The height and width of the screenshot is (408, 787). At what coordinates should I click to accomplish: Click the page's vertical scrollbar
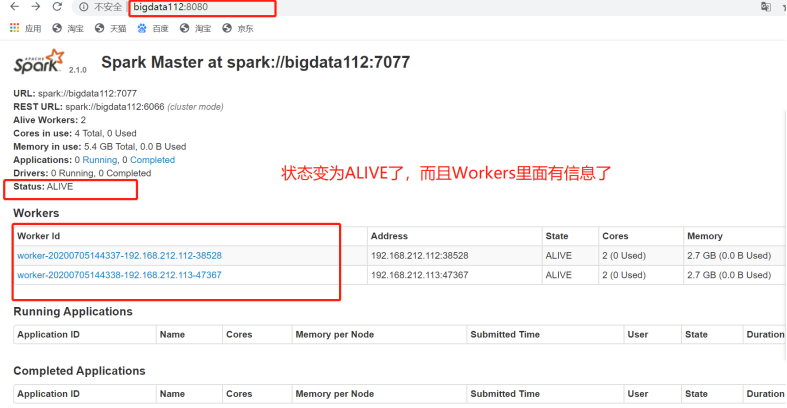(784, 236)
